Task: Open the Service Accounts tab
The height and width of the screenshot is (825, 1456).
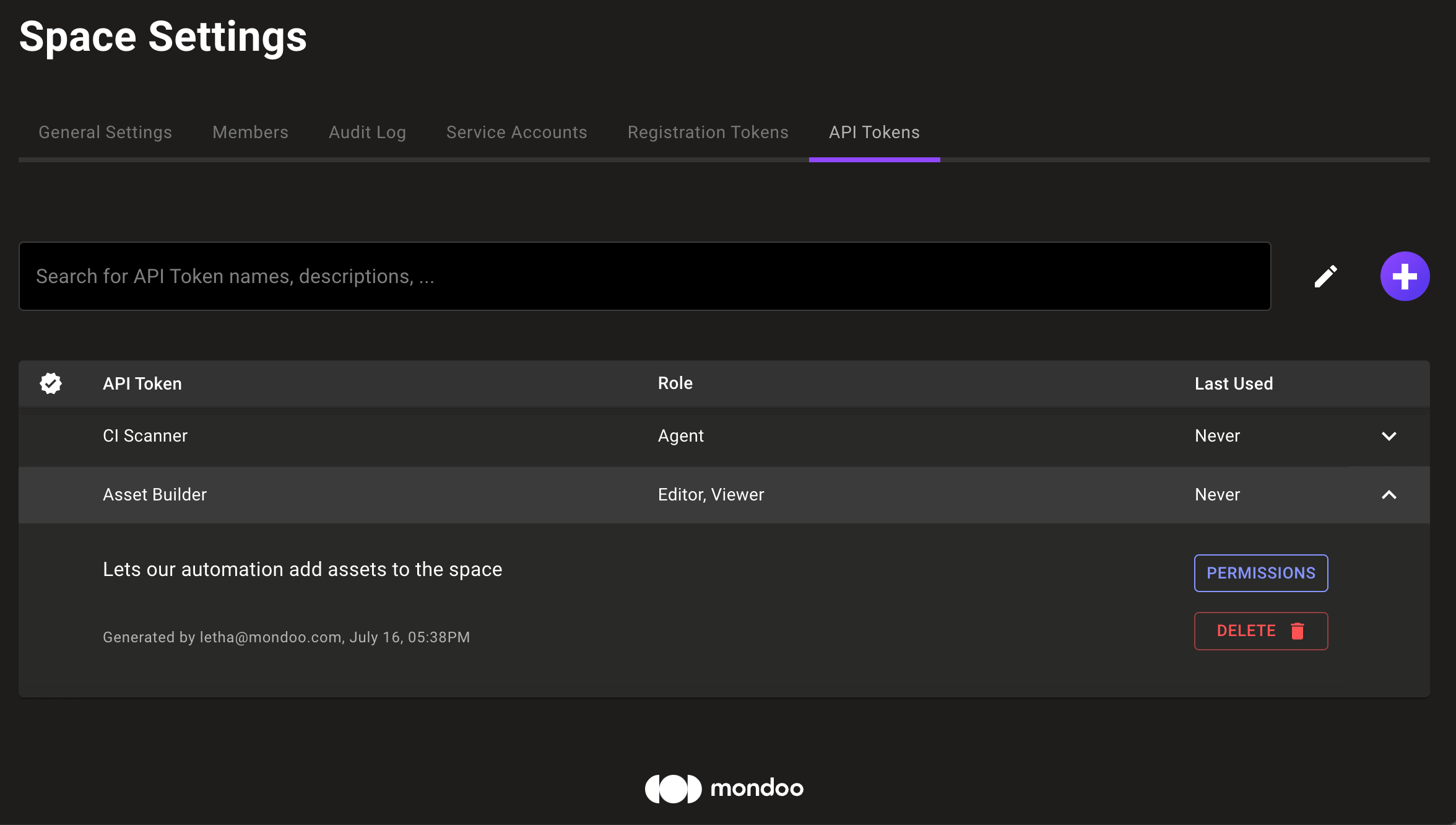Action: pos(516,132)
